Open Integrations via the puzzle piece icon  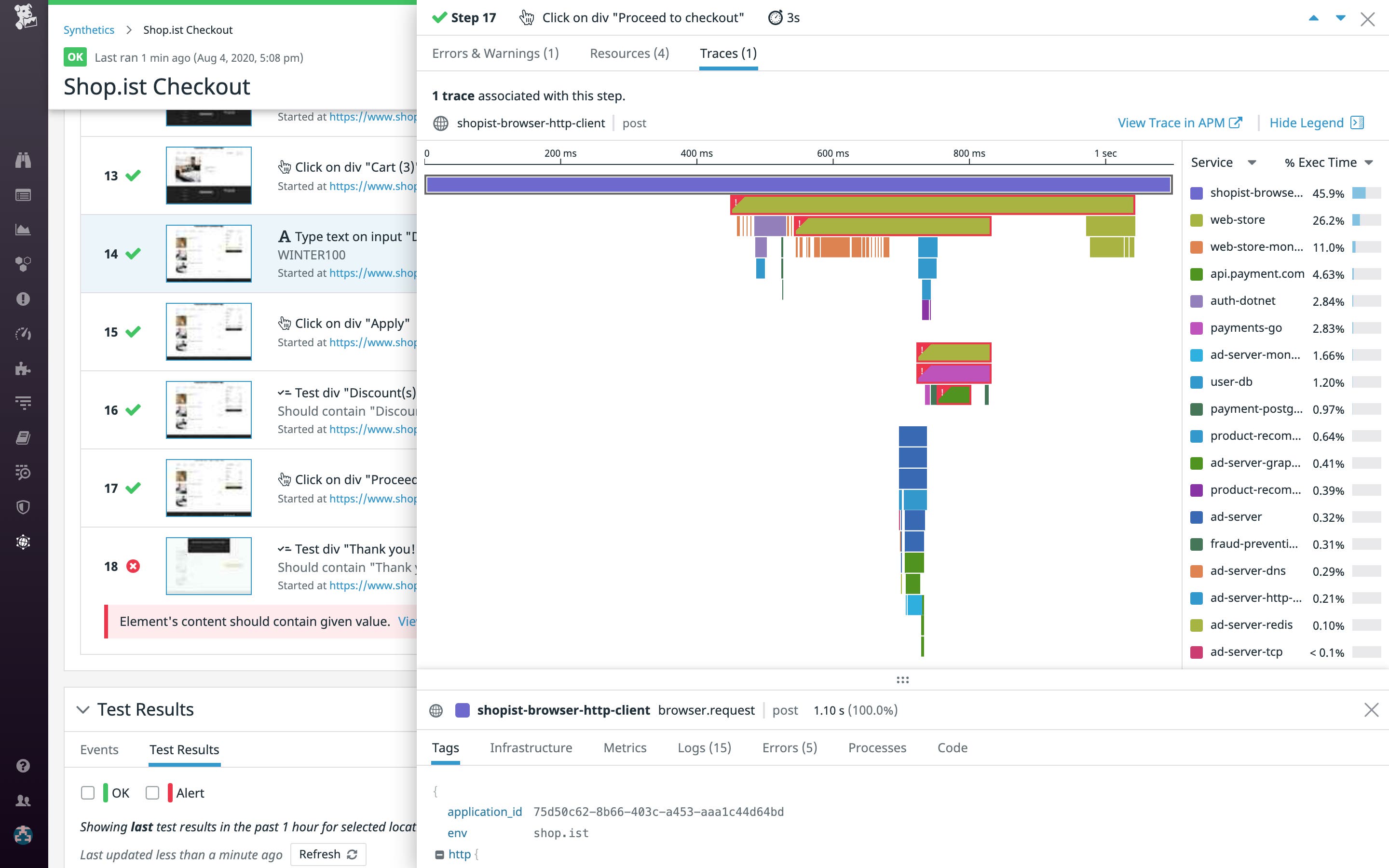click(23, 369)
